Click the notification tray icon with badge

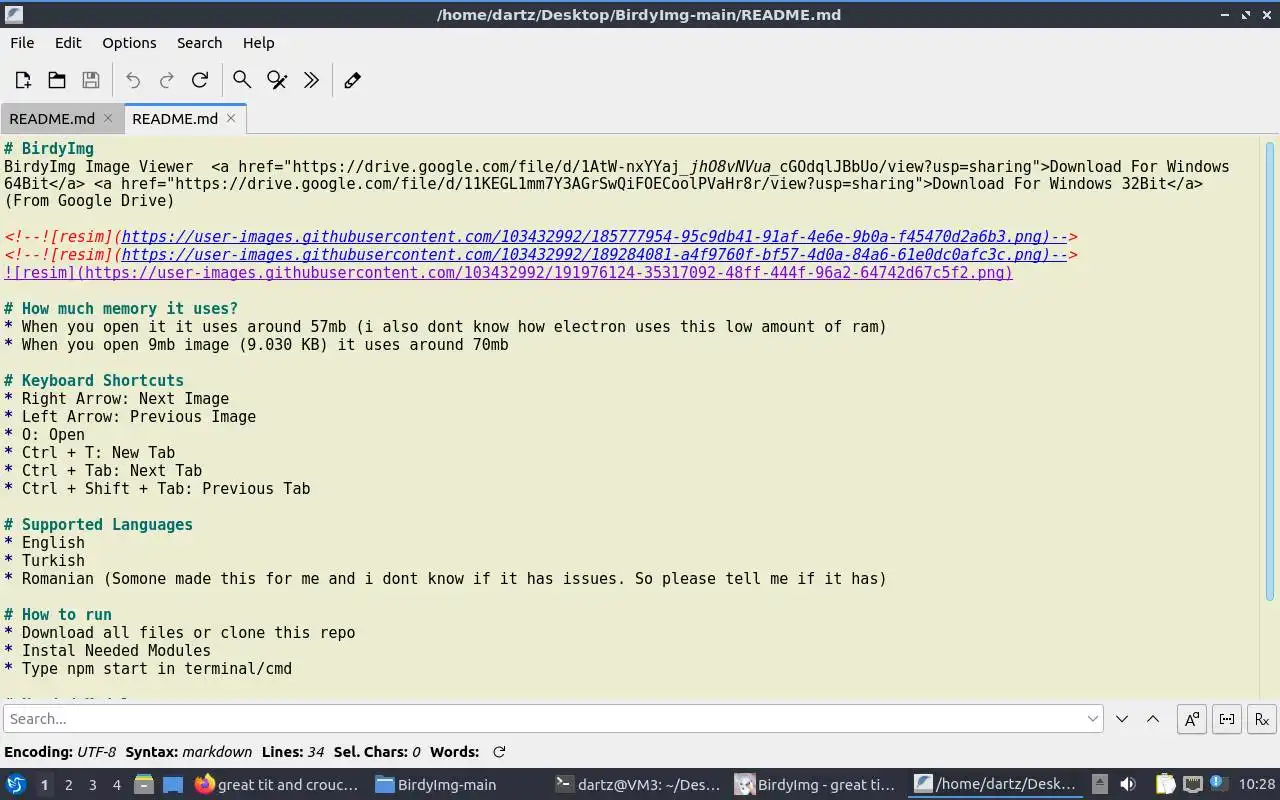pyautogui.click(x=1218, y=784)
